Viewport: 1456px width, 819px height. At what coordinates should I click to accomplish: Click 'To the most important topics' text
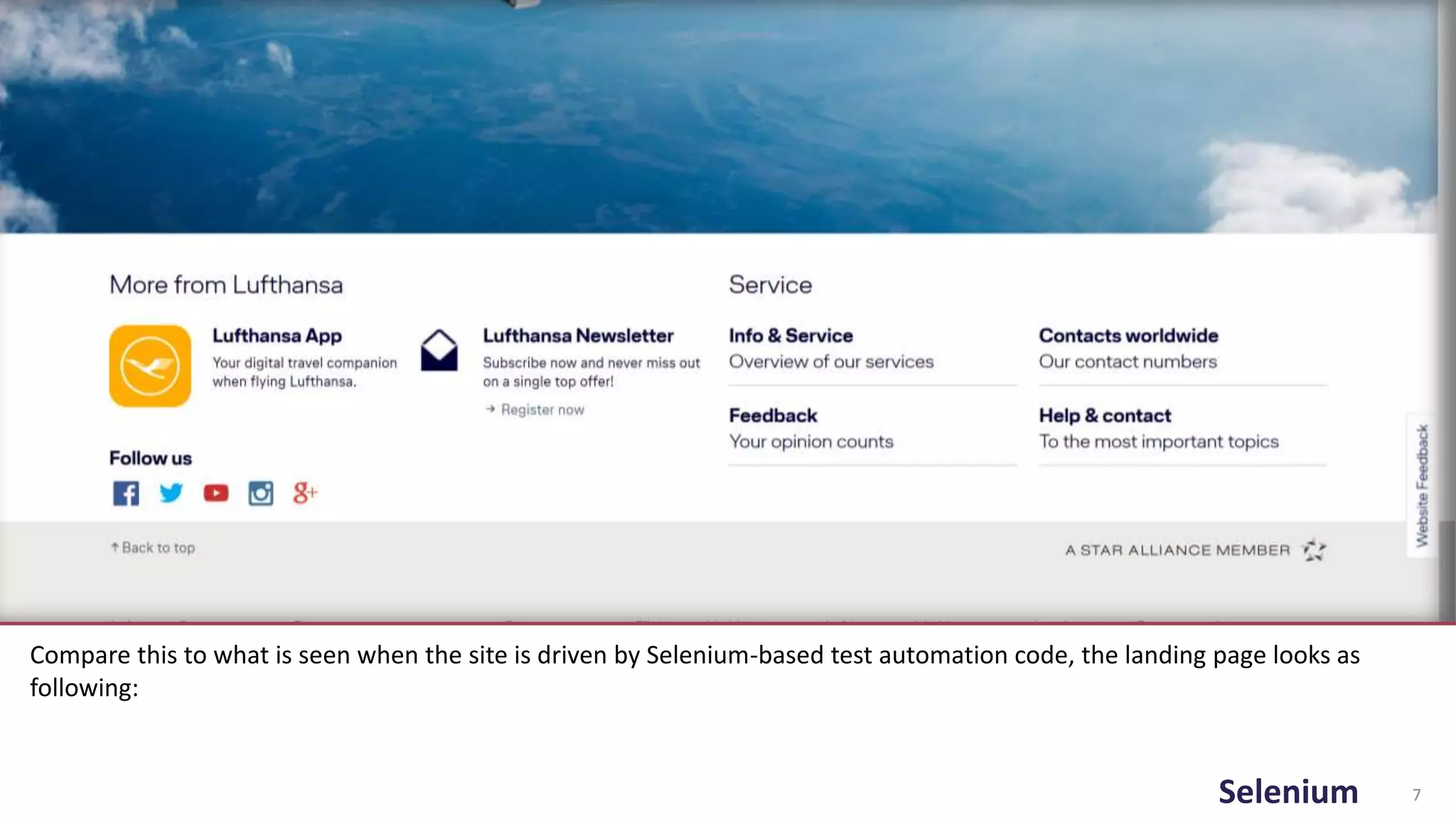point(1159,441)
